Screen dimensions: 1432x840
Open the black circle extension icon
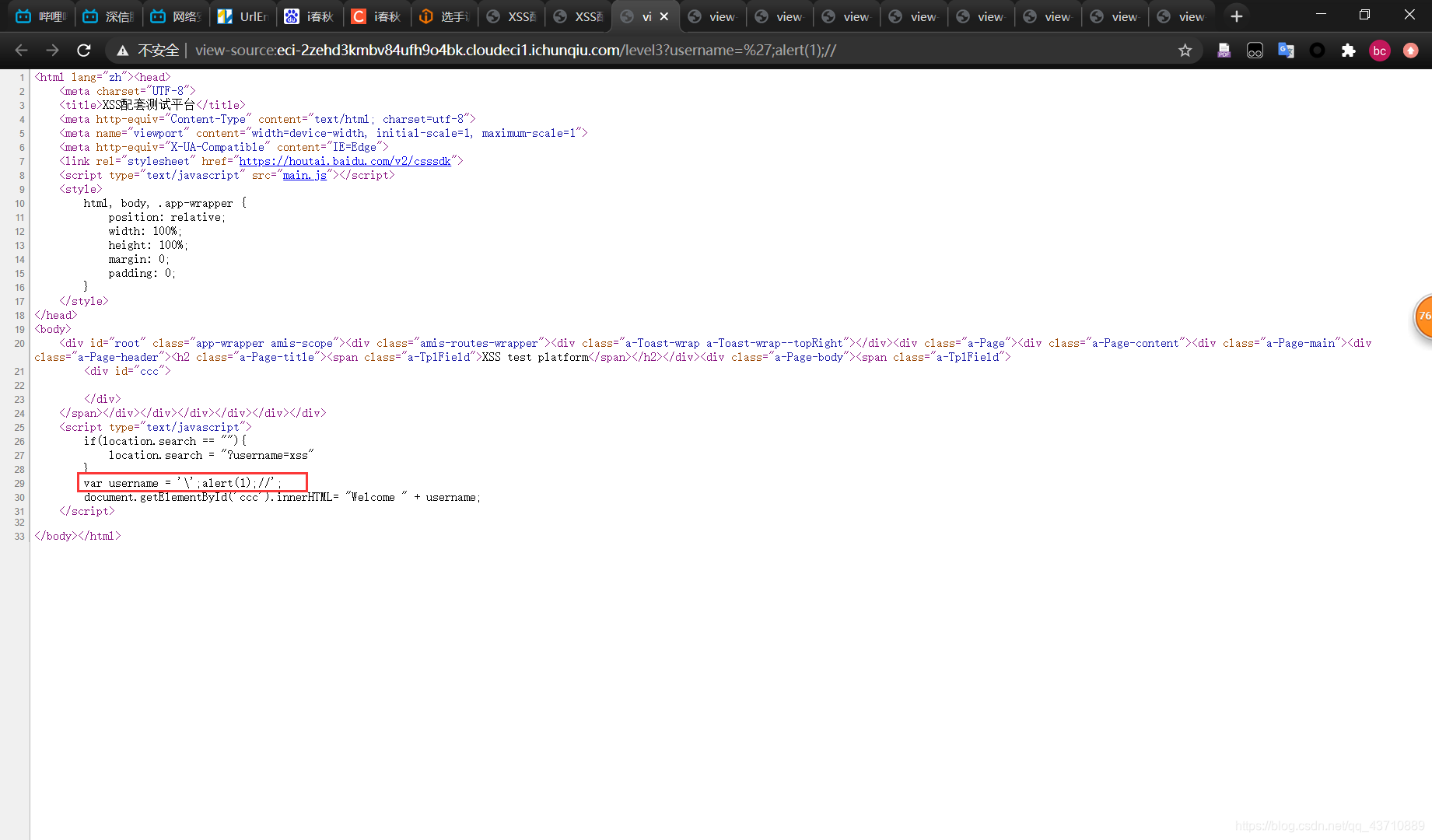point(1317,51)
